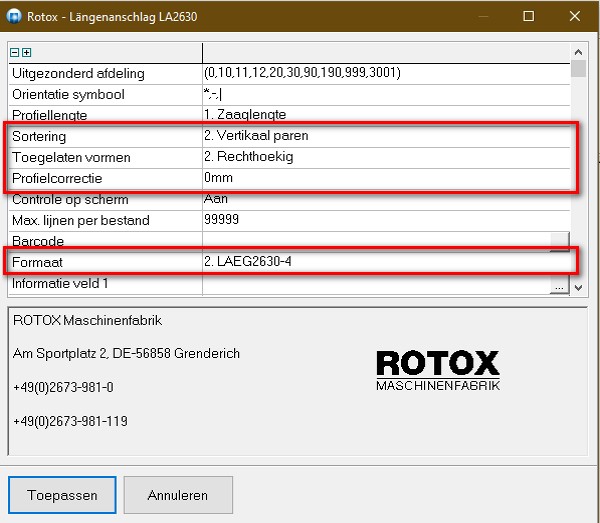Click the 'Controle op scherm' label
Screen dimensions: 600x523
pyautogui.click(x=70, y=199)
